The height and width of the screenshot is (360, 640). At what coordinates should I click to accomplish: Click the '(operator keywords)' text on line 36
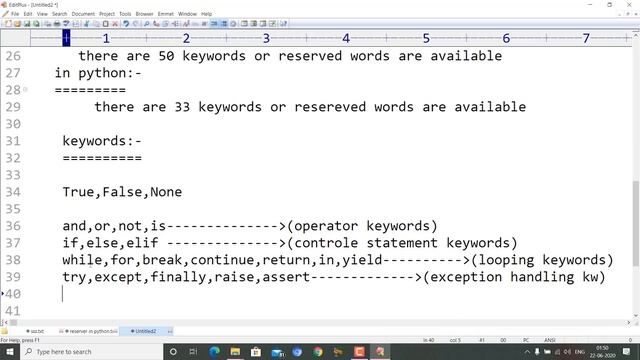pos(362,226)
